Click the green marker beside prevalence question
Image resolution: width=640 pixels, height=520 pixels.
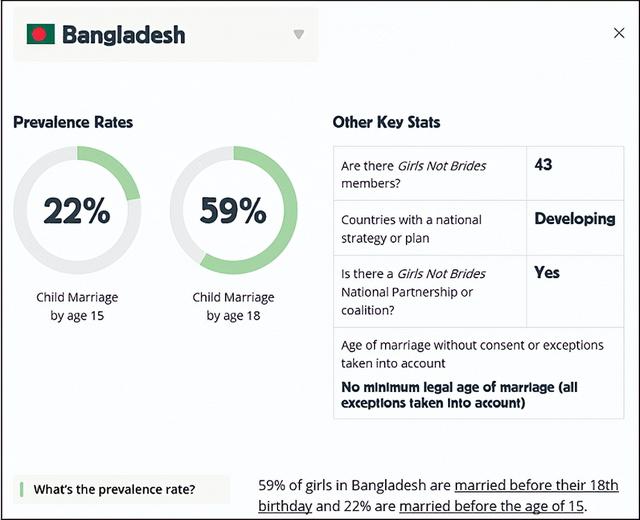21,489
